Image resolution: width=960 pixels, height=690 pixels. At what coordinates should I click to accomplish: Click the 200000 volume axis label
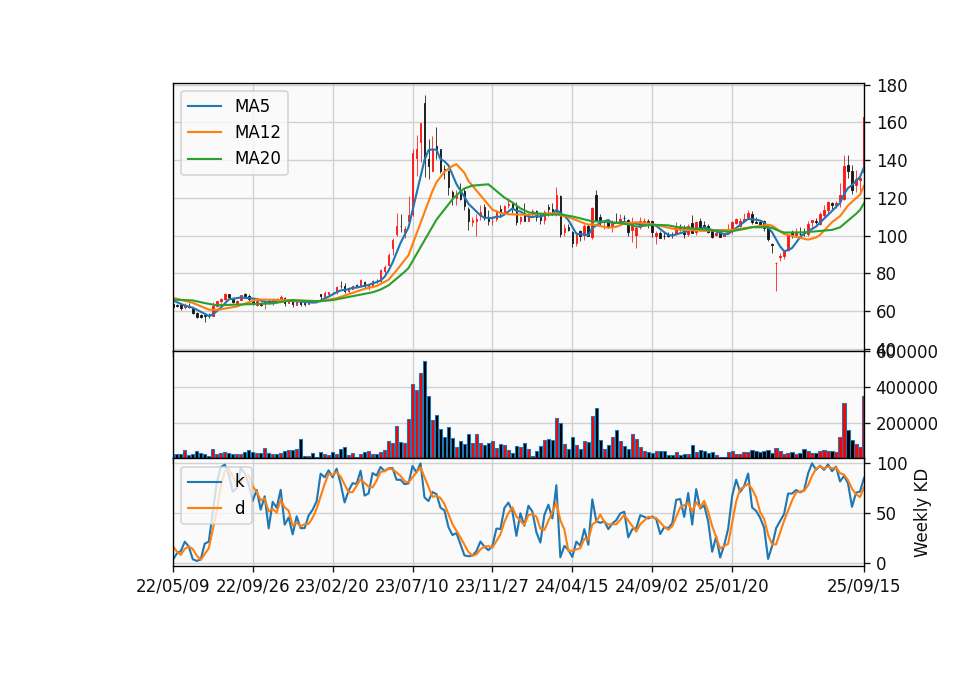click(907, 424)
